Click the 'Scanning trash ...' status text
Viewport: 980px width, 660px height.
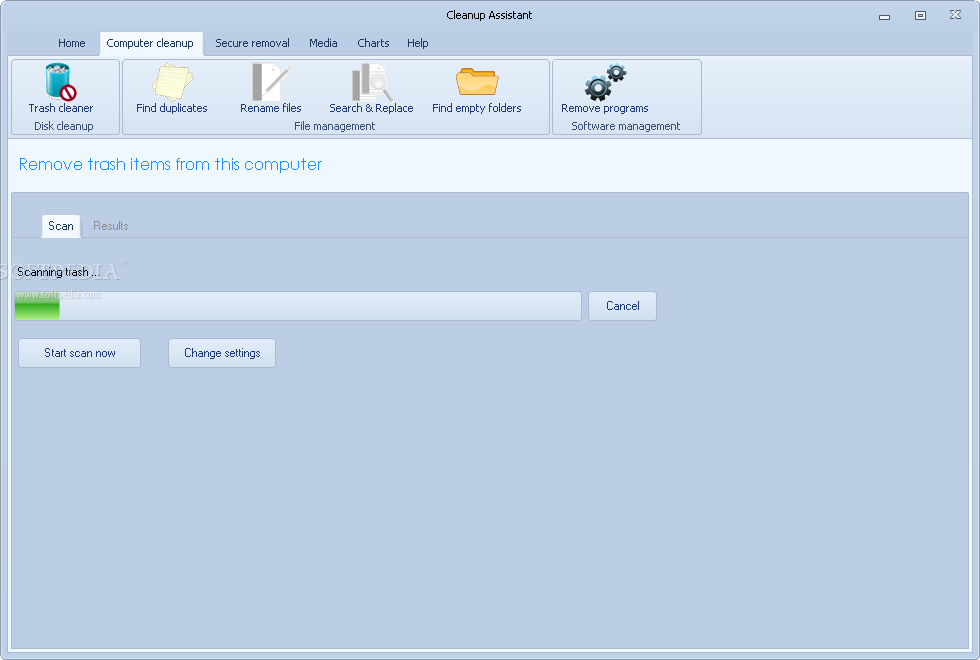58,272
